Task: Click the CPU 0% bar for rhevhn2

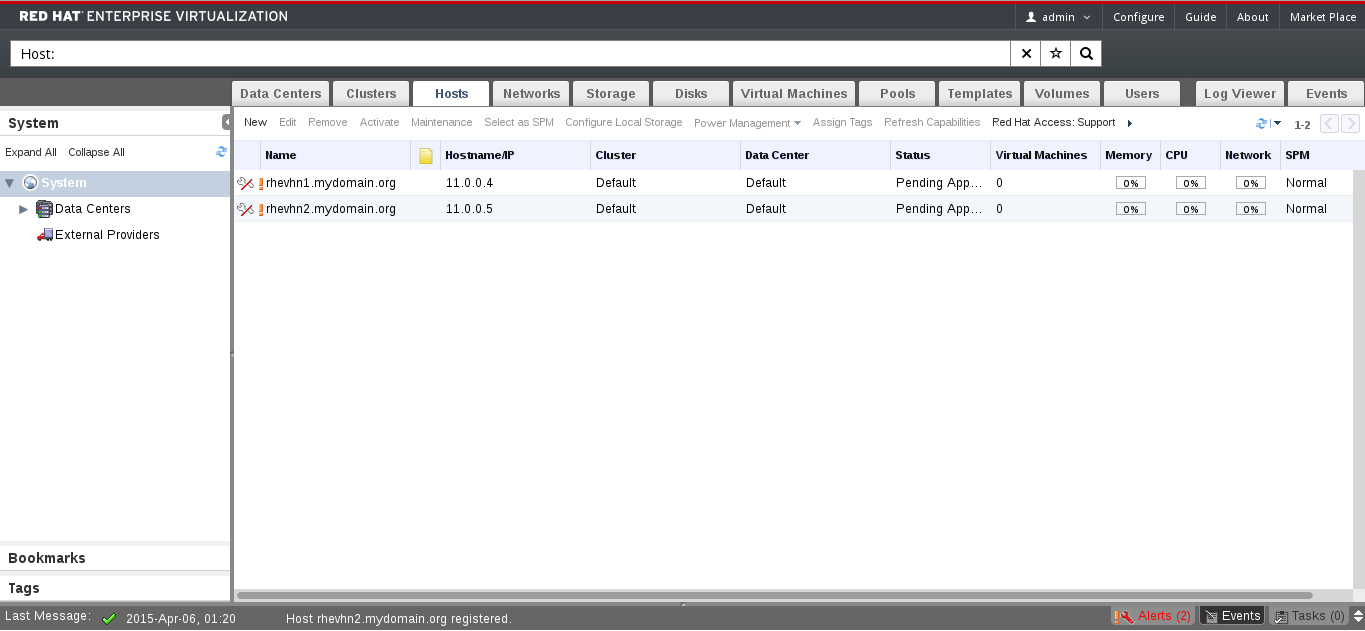Action: tap(1190, 209)
